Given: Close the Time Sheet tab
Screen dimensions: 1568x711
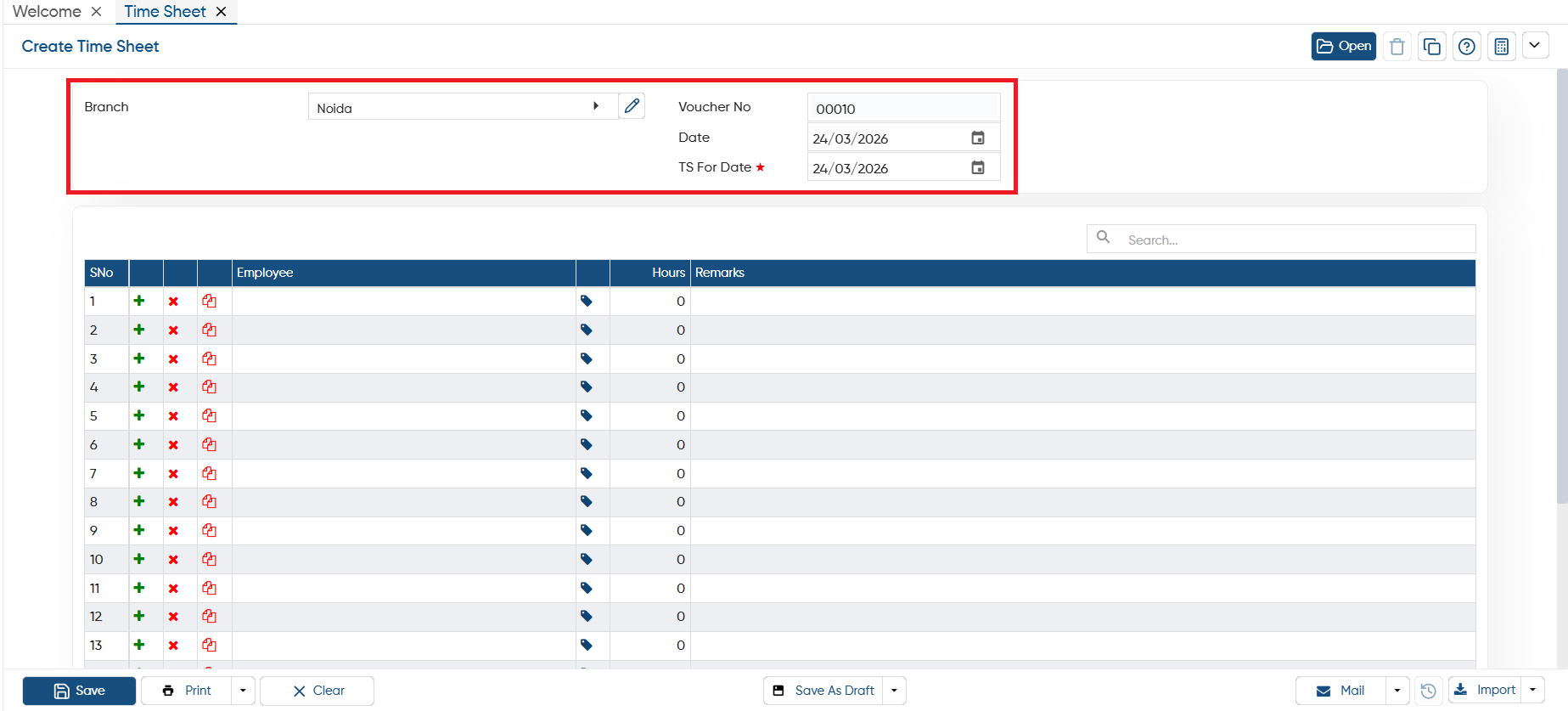Looking at the screenshot, I should (221, 11).
